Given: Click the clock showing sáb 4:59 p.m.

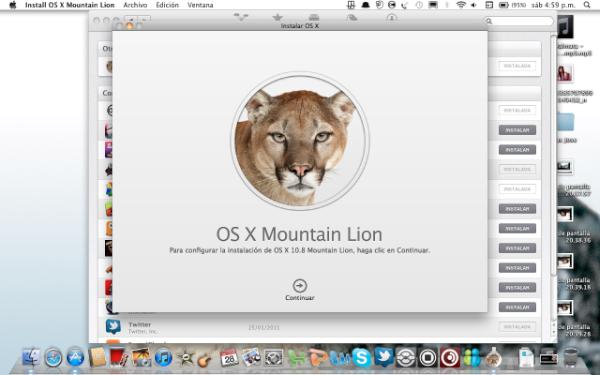Looking at the screenshot, I should tap(554, 5).
